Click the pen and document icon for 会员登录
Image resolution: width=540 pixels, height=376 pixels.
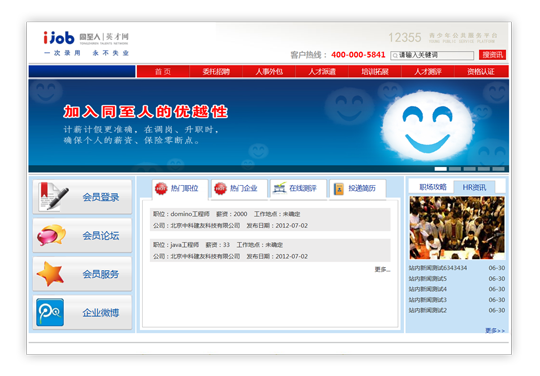(53, 196)
